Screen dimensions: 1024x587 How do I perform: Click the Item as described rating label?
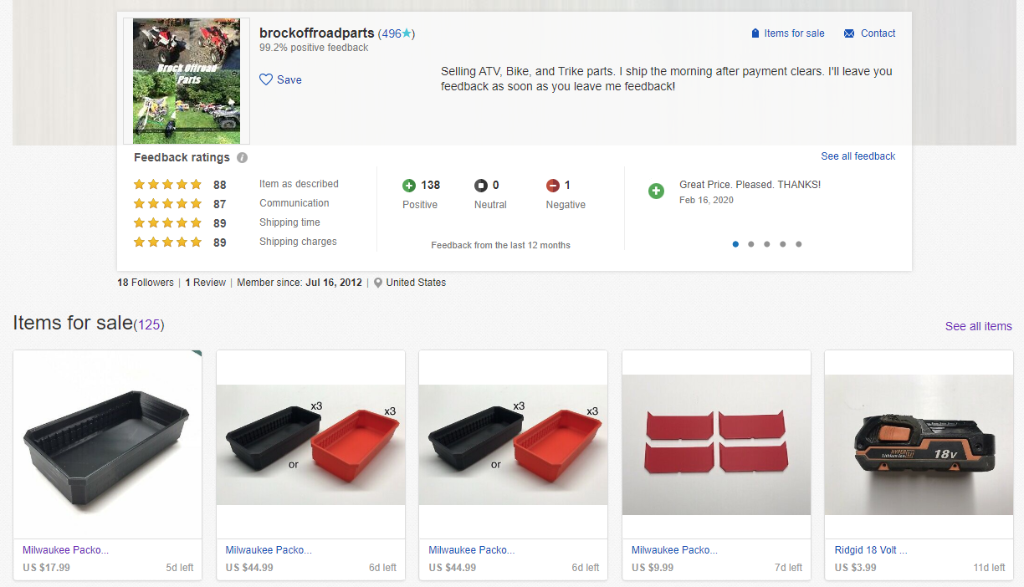pyautogui.click(x=298, y=184)
